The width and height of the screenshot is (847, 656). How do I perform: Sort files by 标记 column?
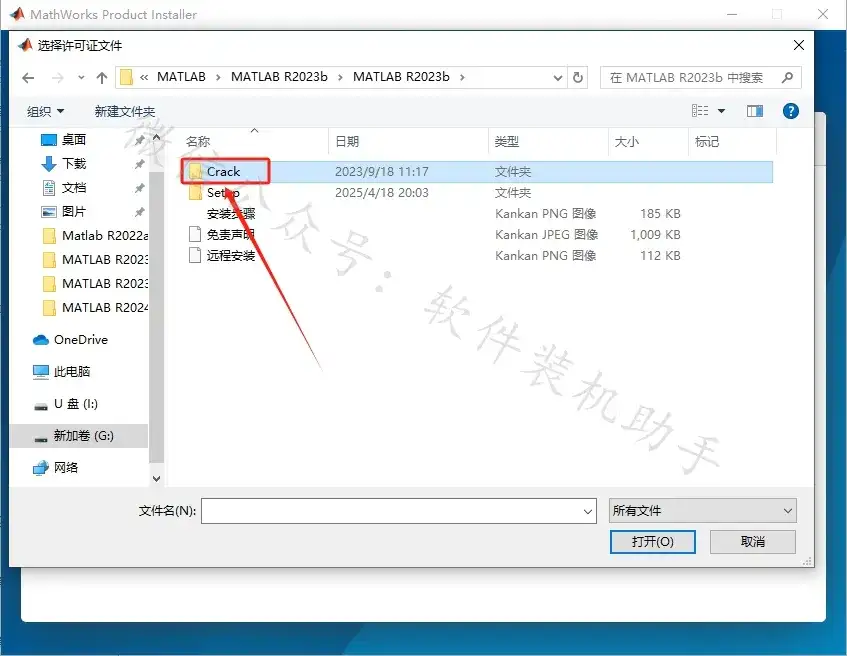click(707, 142)
